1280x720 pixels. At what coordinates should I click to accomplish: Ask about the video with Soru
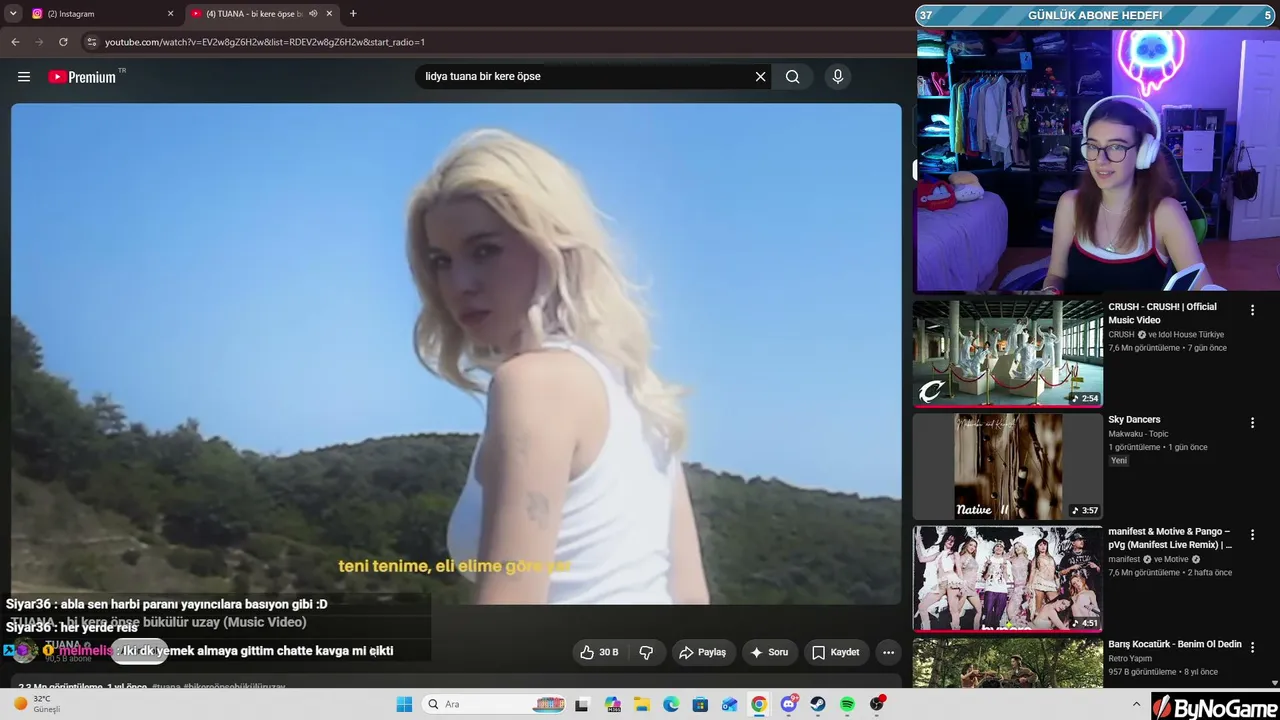coord(770,652)
